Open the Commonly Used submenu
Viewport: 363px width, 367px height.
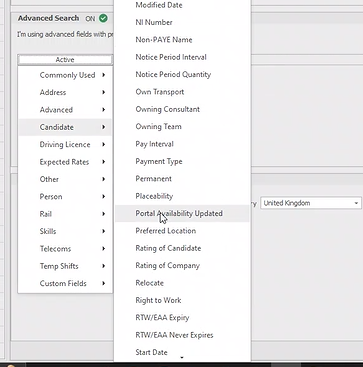point(66,75)
